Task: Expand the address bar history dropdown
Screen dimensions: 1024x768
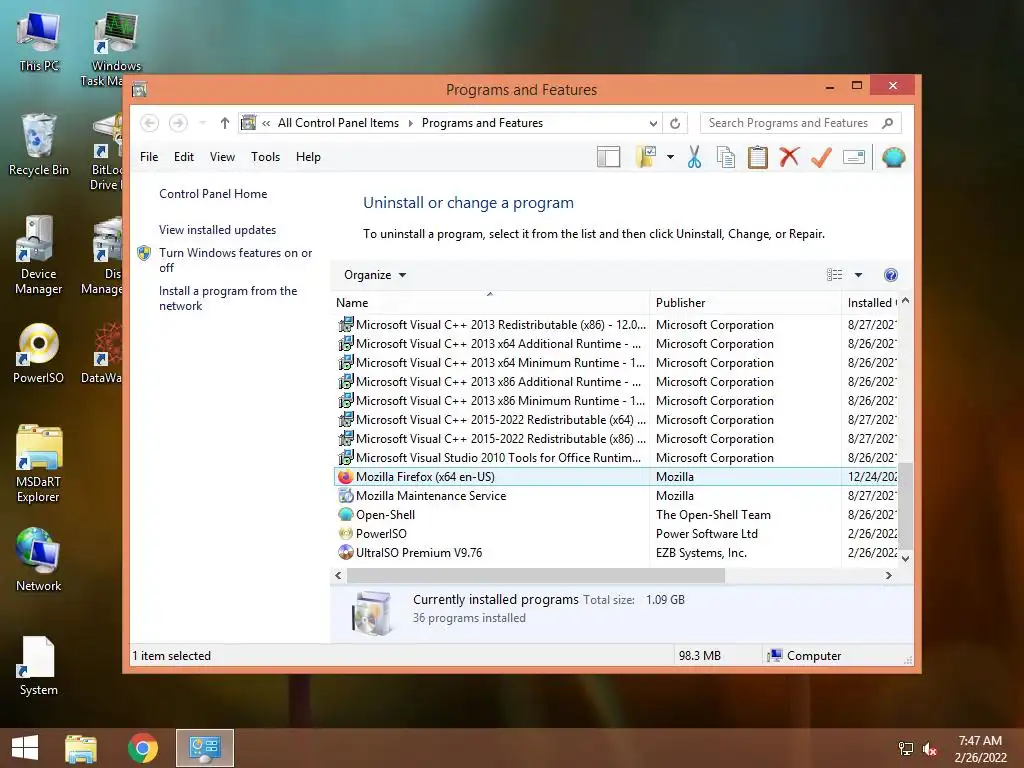Action: [652, 123]
